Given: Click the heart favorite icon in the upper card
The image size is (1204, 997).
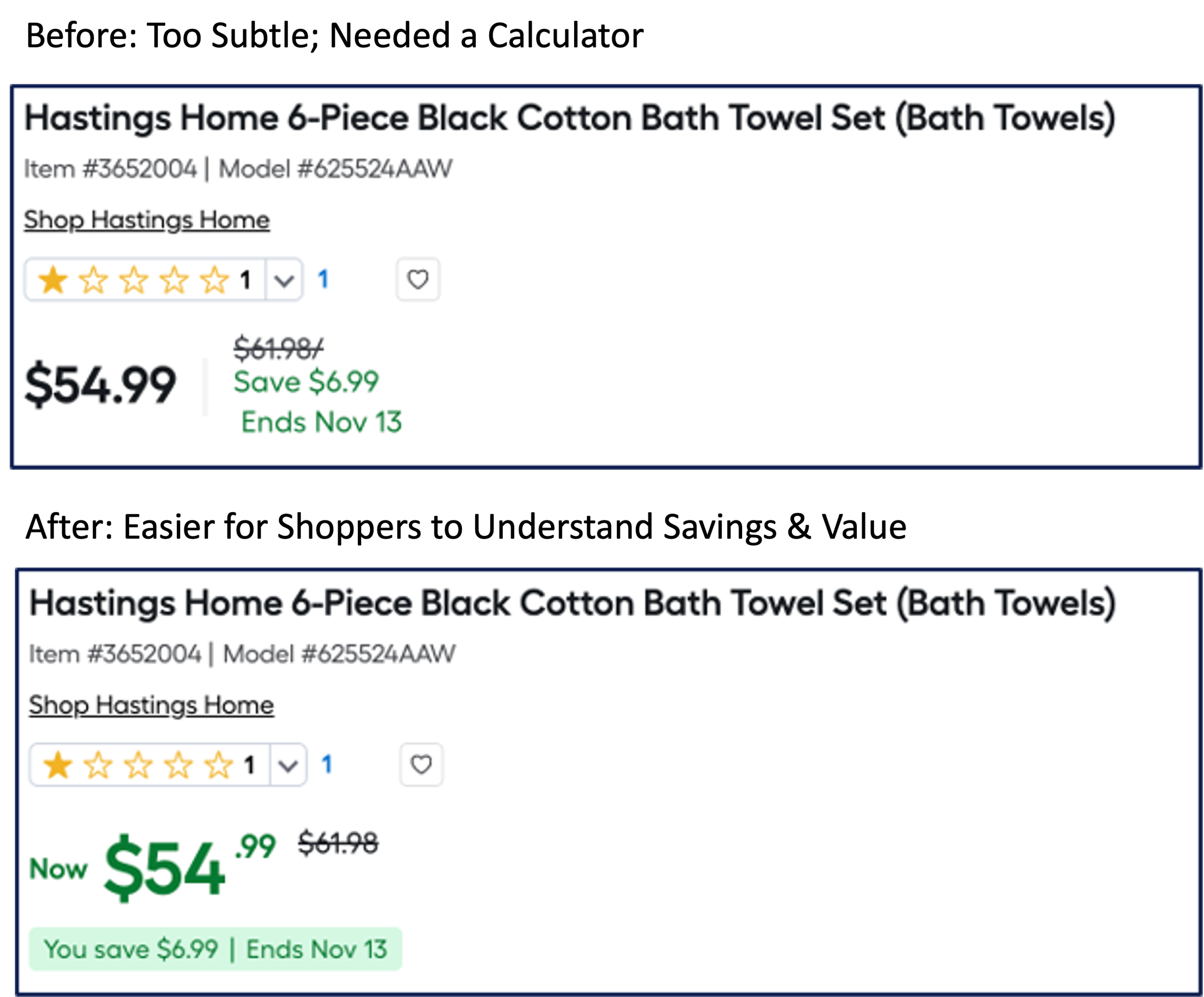Looking at the screenshot, I should 418,280.
